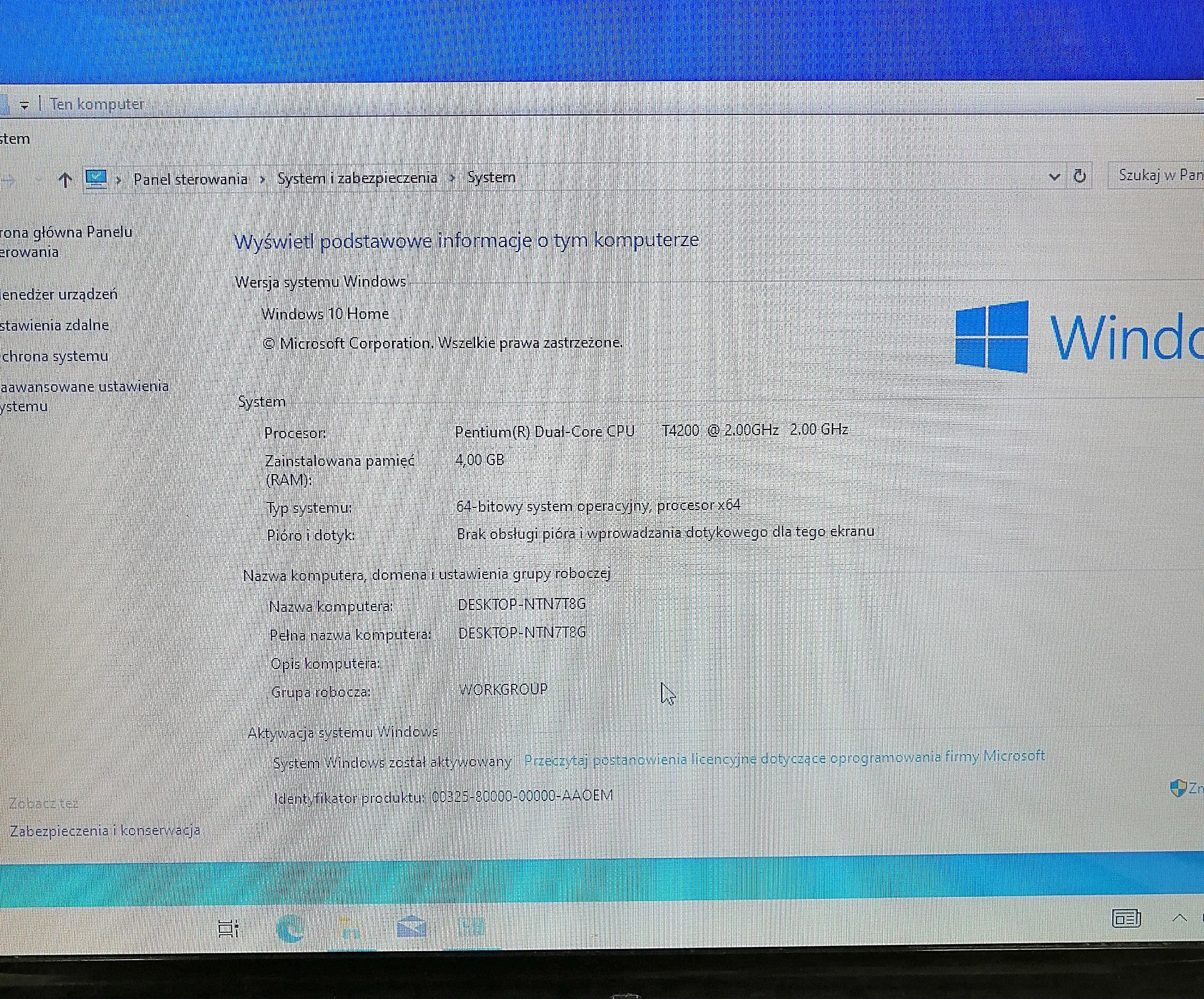The height and width of the screenshot is (999, 1204).
Task: Select WORKGROUP workgroup value
Action: [x=503, y=689]
